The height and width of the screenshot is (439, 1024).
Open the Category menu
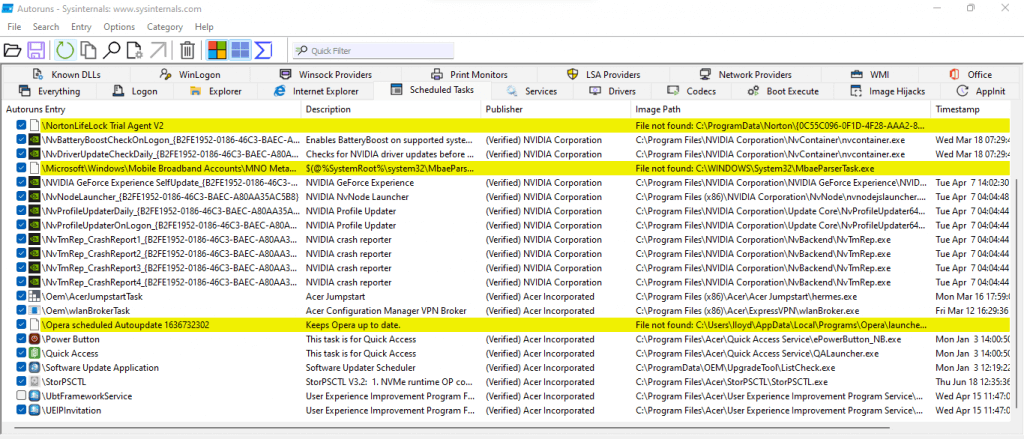(164, 26)
